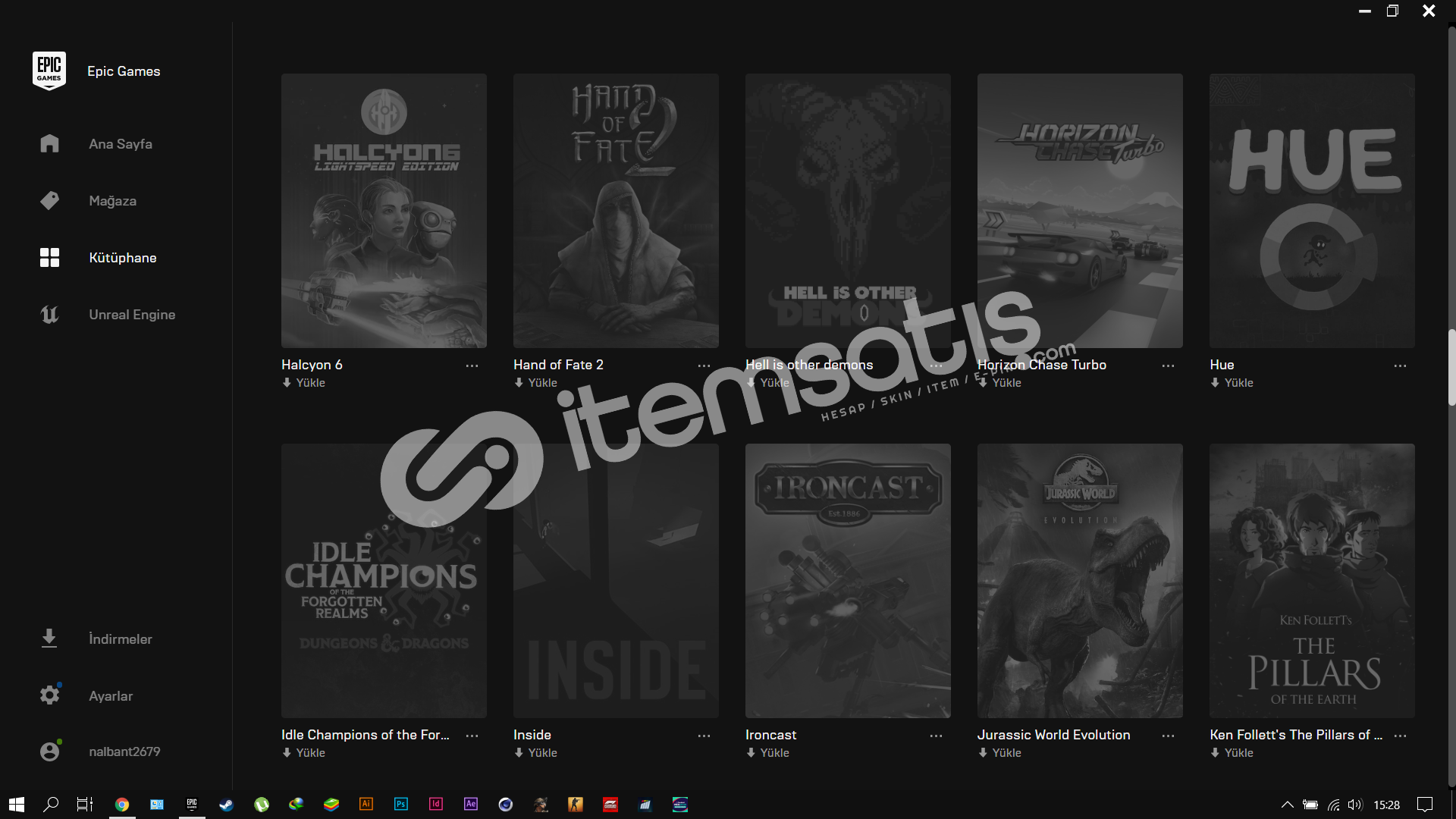Click the library vertical scrollbar thumb

click(x=1451, y=368)
